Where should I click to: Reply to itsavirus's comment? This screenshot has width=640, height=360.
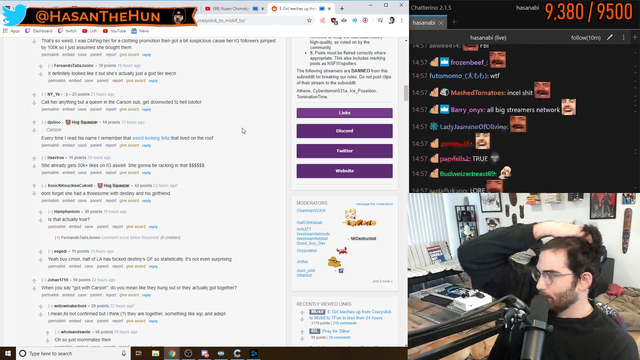pyautogui.click(x=147, y=173)
